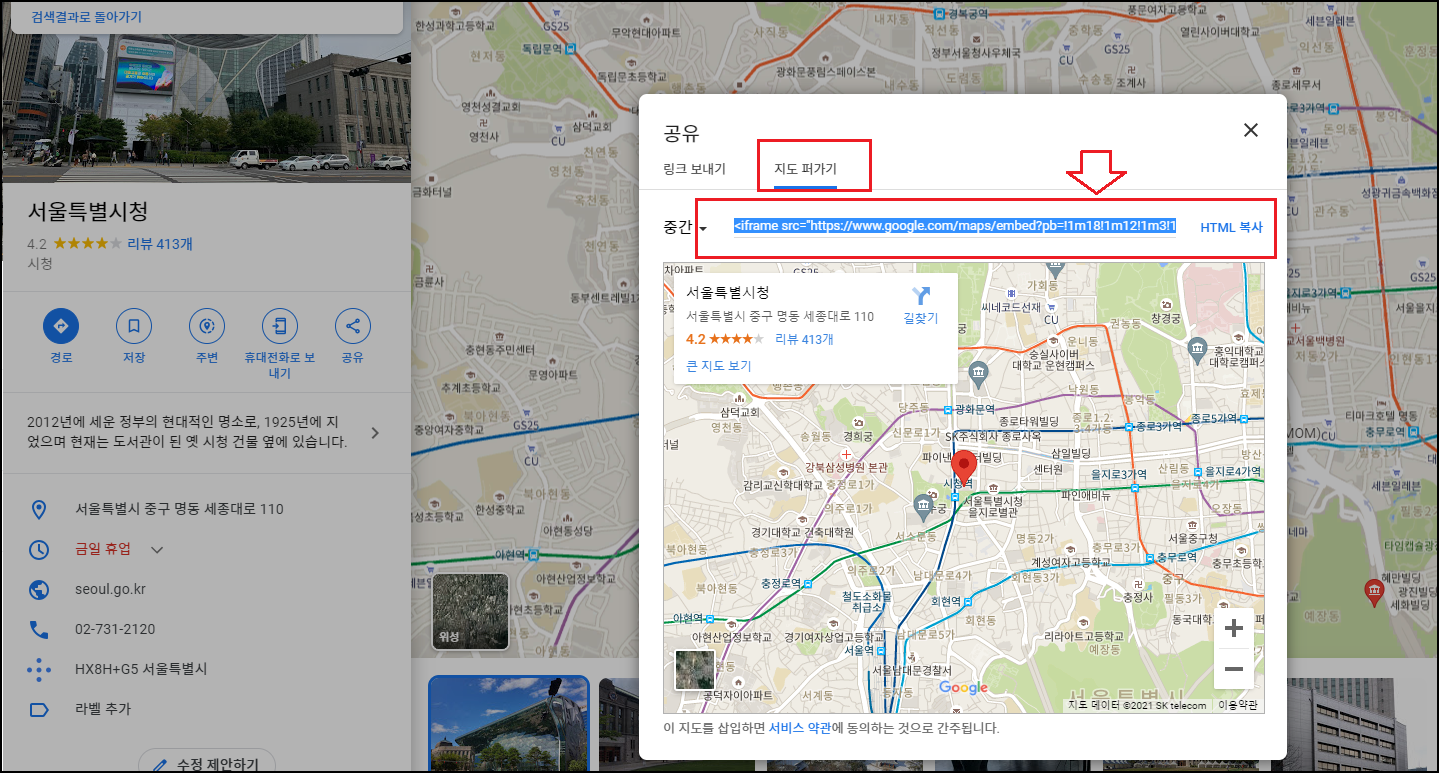Click the globe website icon
Viewport: 1439px width, 773px height.
point(39,589)
